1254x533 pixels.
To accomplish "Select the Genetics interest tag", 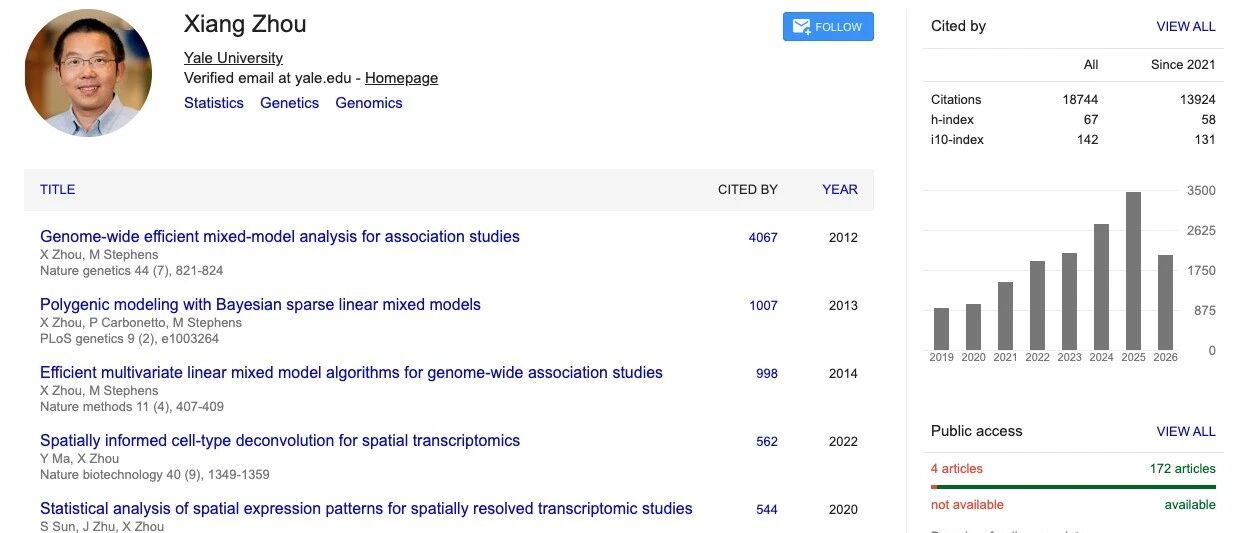I will tap(289, 103).
